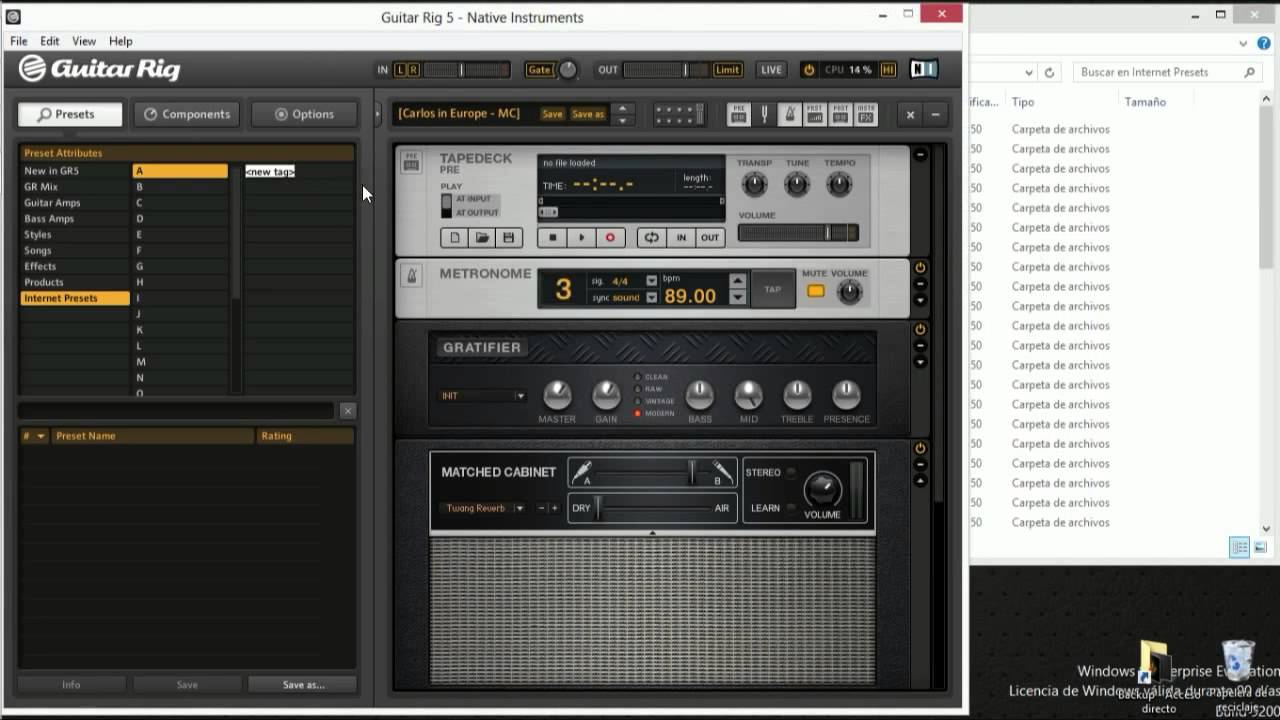The image size is (1280, 720).
Task: Open Metronome sync sound dropdown
Action: (x=652, y=298)
